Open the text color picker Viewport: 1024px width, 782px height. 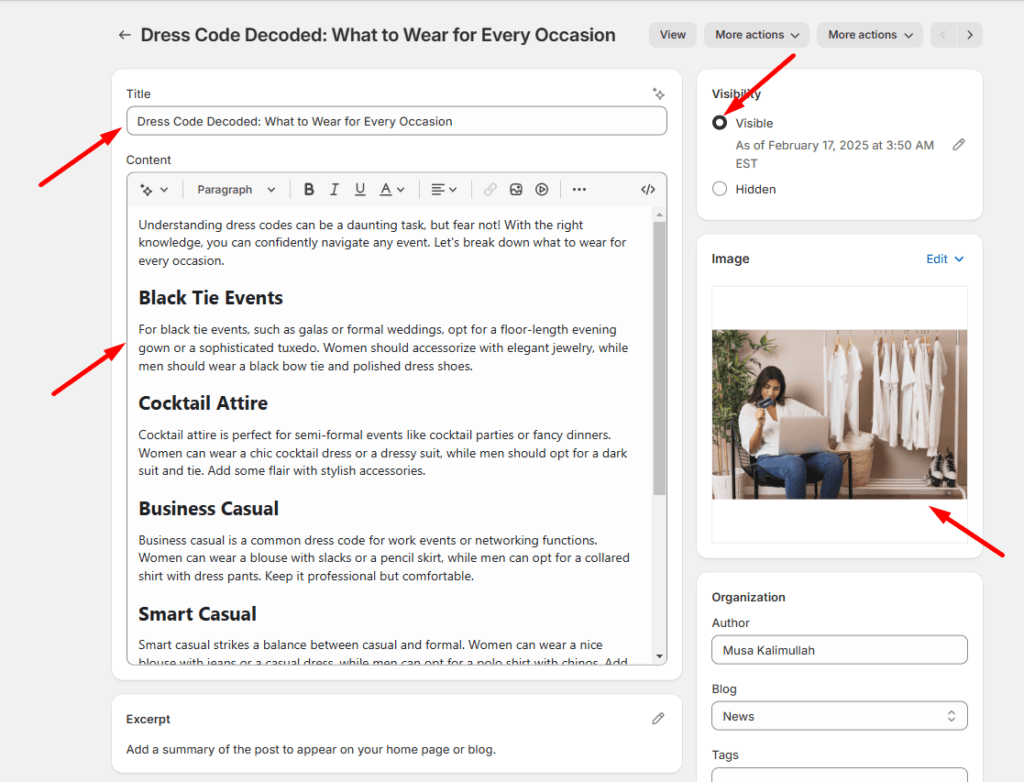click(392, 189)
